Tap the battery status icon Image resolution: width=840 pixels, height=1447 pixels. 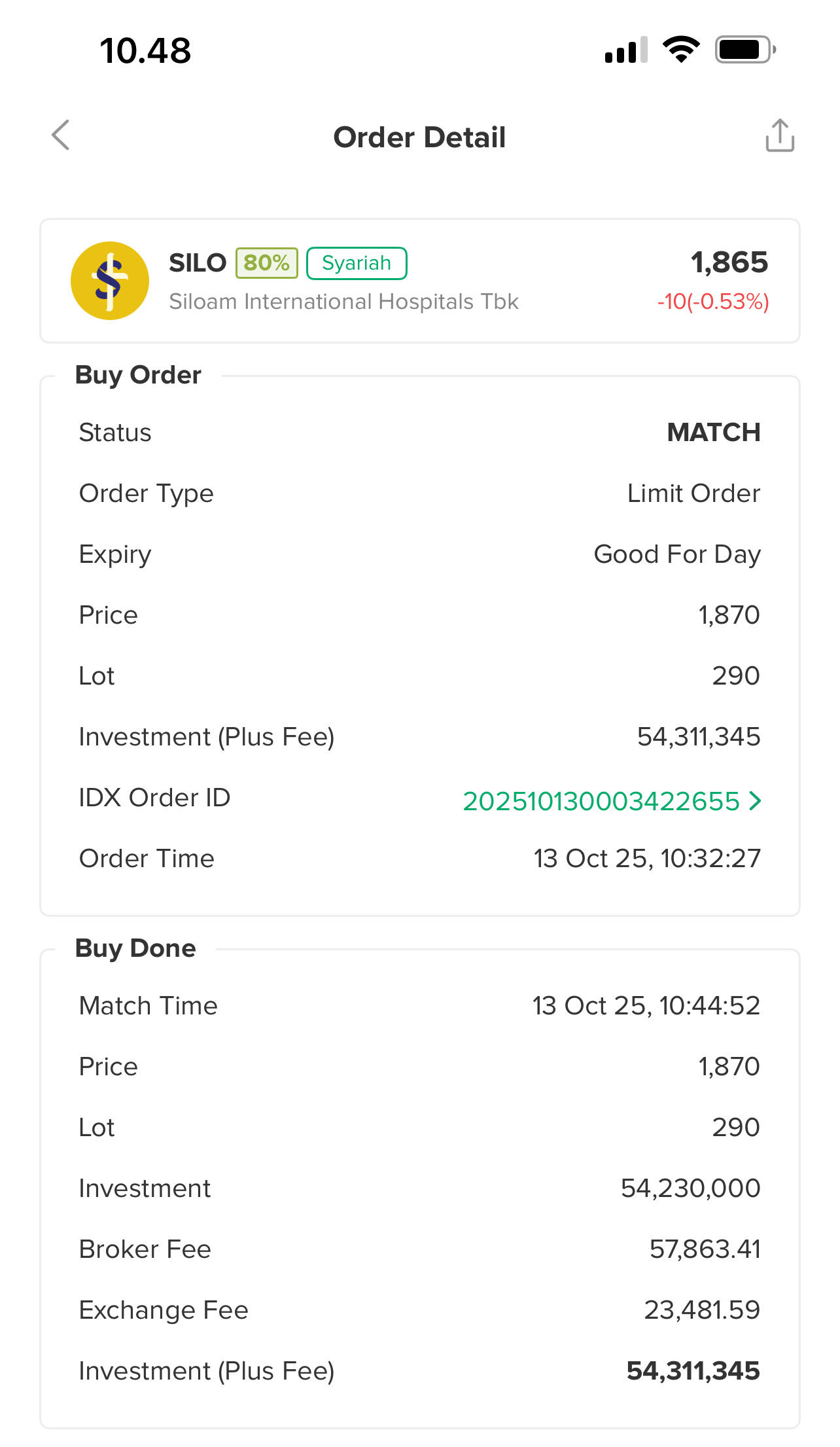pos(745,50)
